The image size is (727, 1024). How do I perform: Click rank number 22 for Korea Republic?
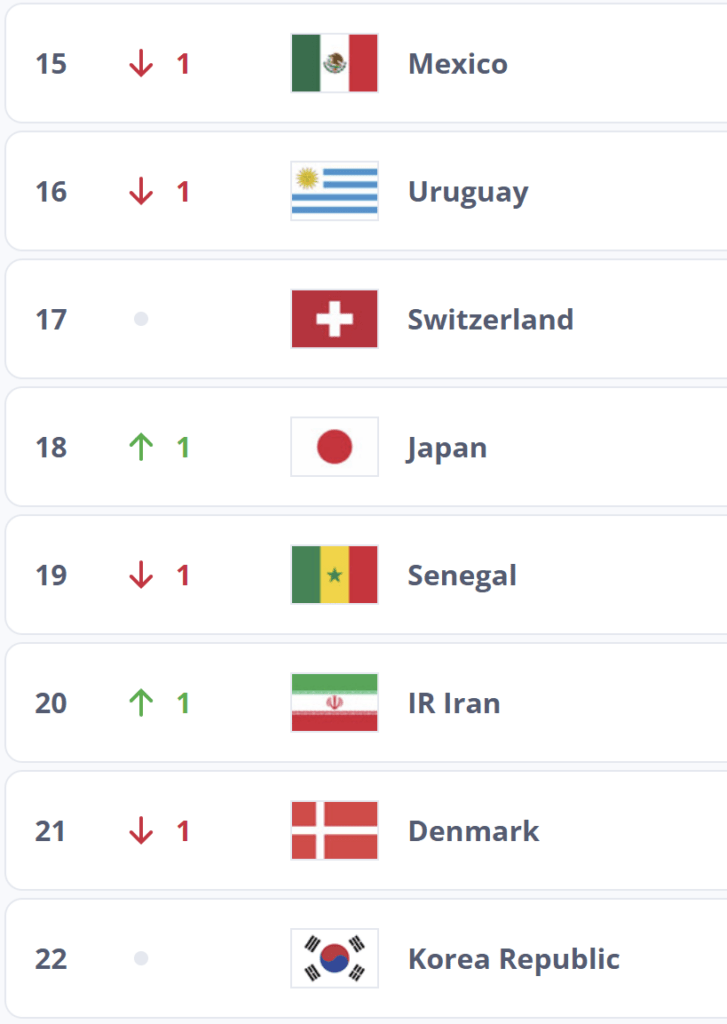click(51, 959)
